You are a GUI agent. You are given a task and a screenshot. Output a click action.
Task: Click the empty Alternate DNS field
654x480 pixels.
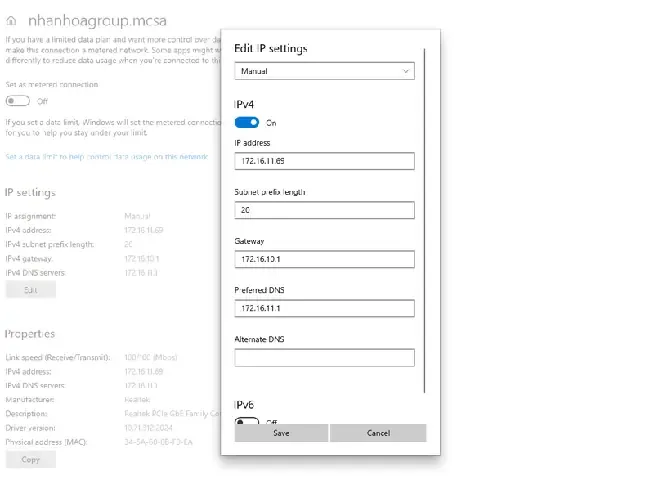pyautogui.click(x=324, y=357)
